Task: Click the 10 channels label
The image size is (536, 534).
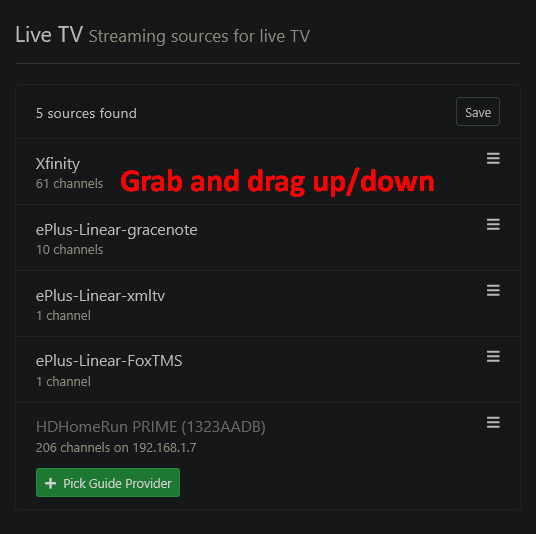Action: [69, 250]
